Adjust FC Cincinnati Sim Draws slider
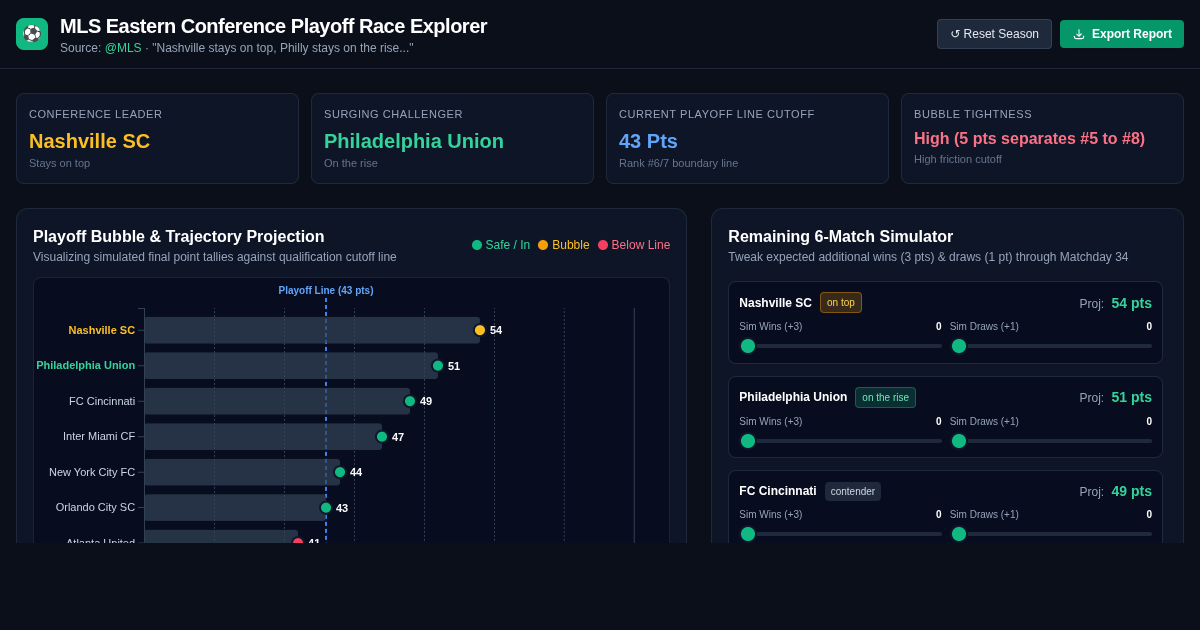 coord(1051,534)
